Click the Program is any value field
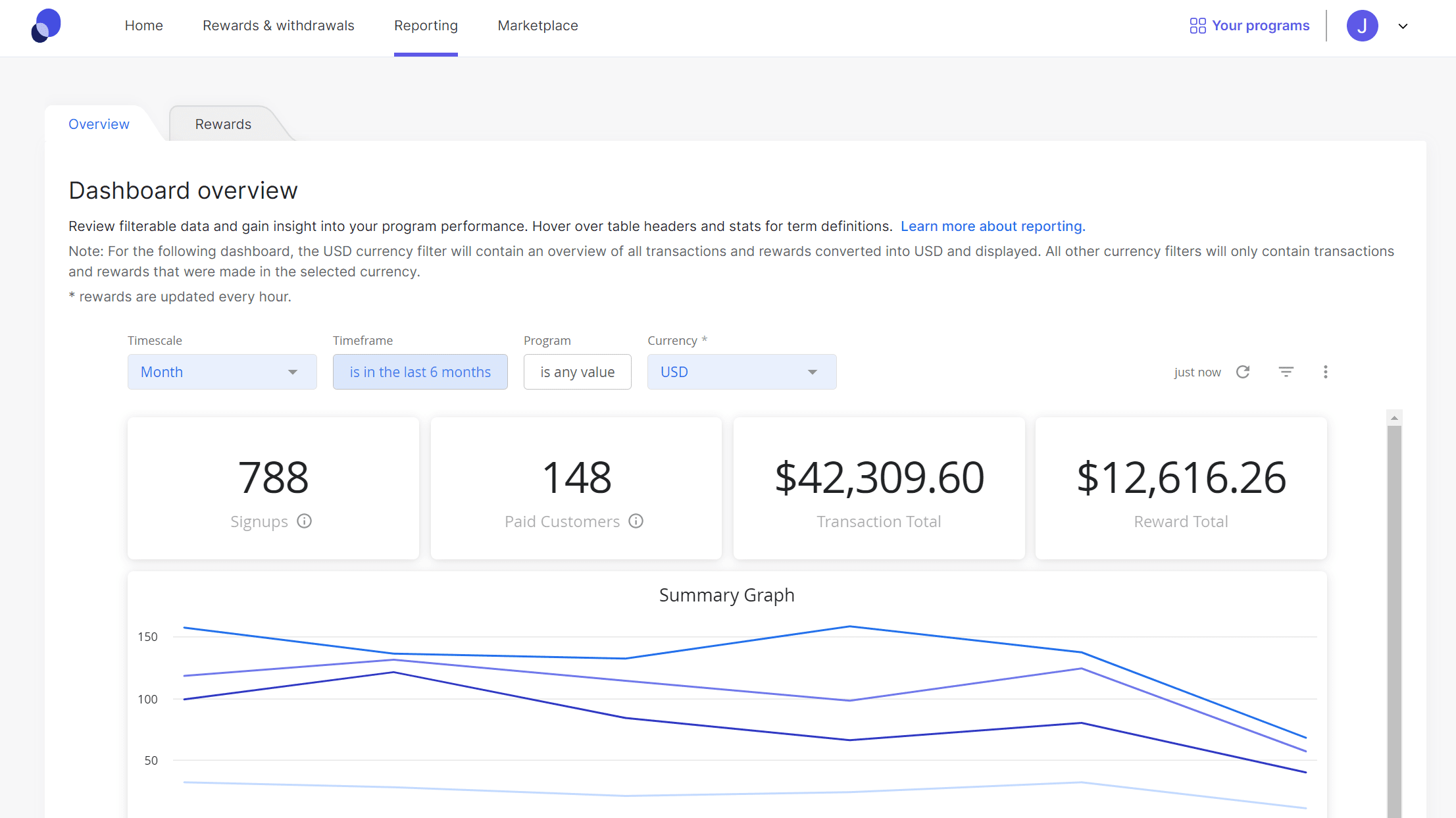The height and width of the screenshot is (818, 1456). click(577, 372)
